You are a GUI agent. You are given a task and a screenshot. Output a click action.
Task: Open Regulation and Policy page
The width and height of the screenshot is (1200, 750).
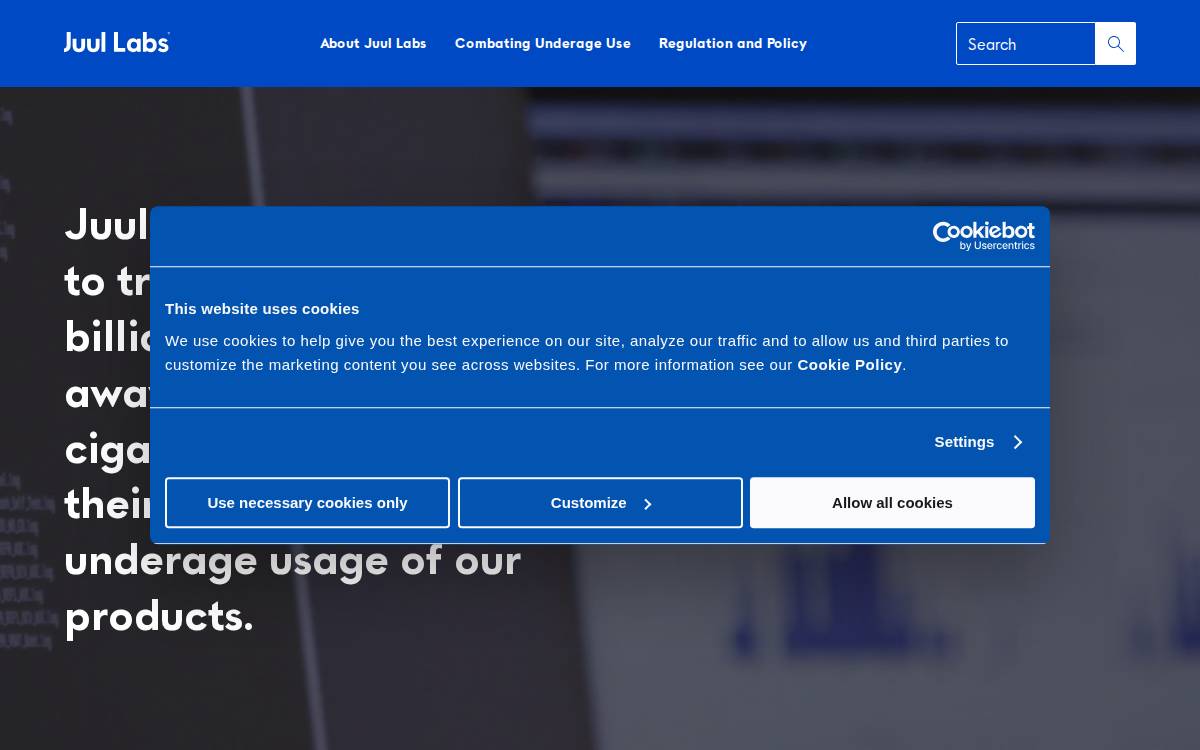733,43
